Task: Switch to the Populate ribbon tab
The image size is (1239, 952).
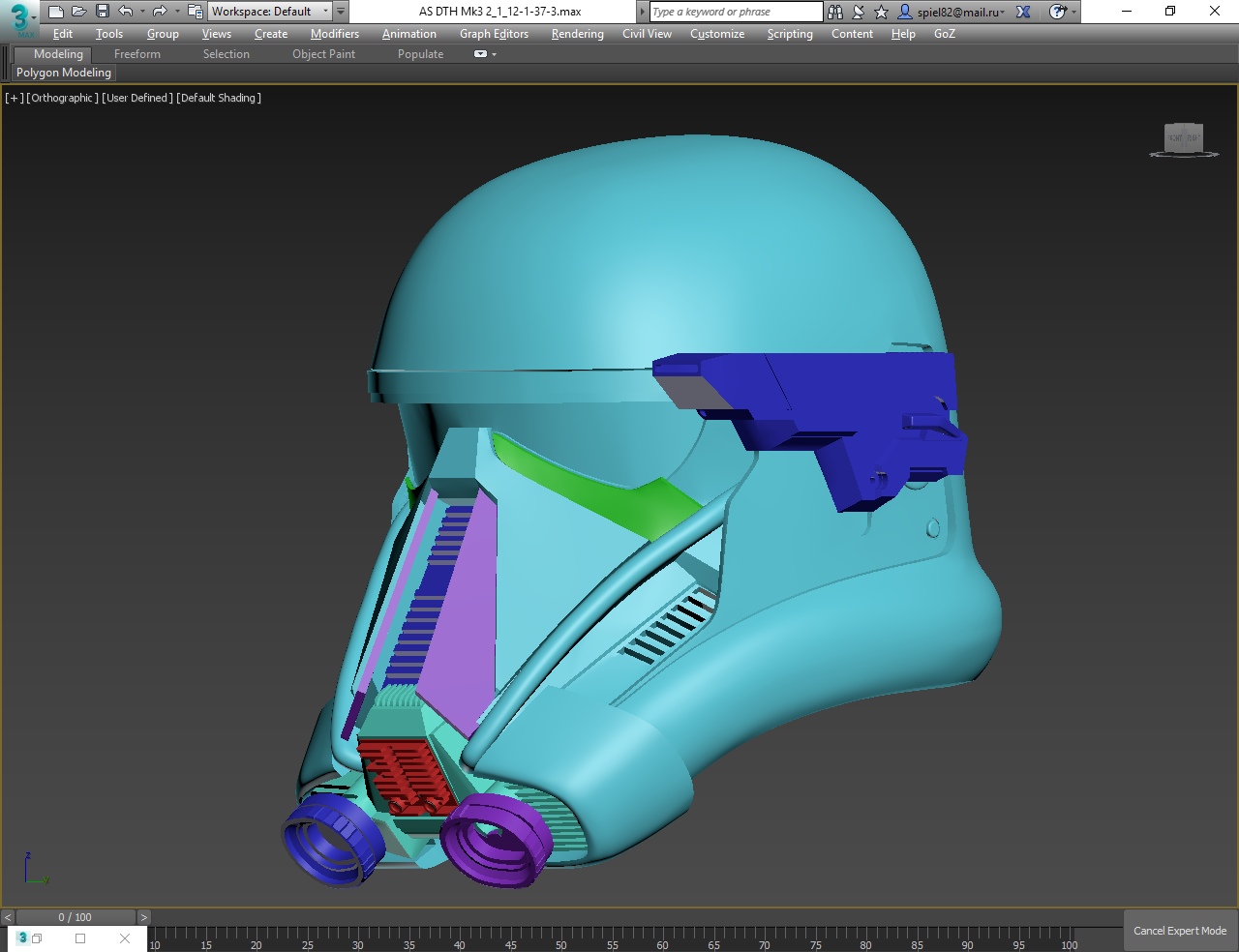Action: coord(420,54)
